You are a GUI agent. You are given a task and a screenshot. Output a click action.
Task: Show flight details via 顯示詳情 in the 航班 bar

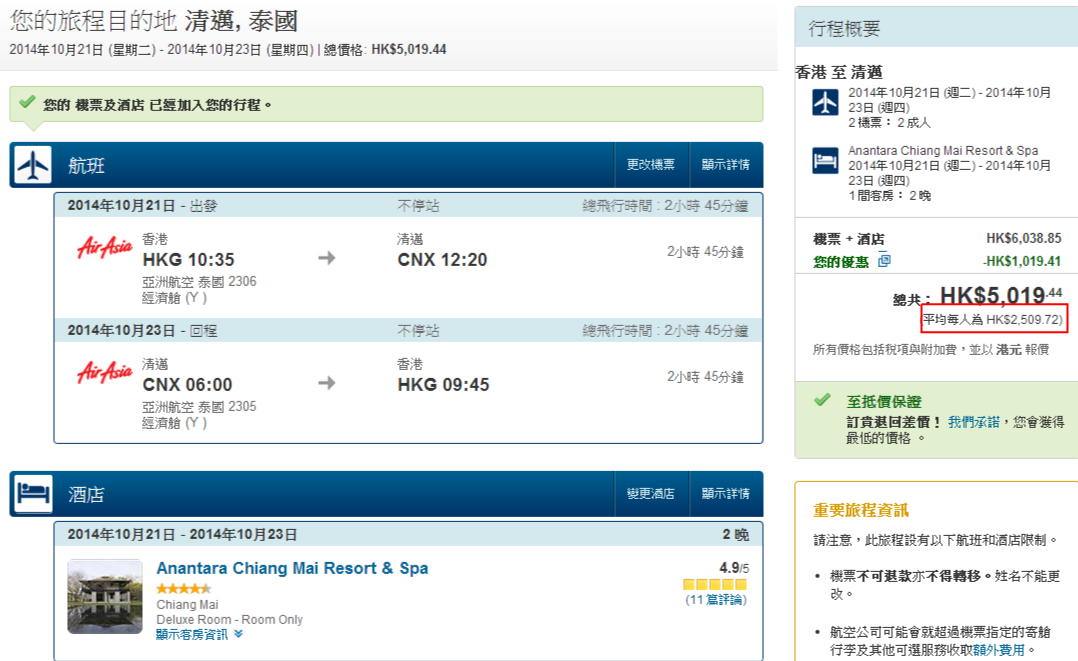(x=725, y=165)
